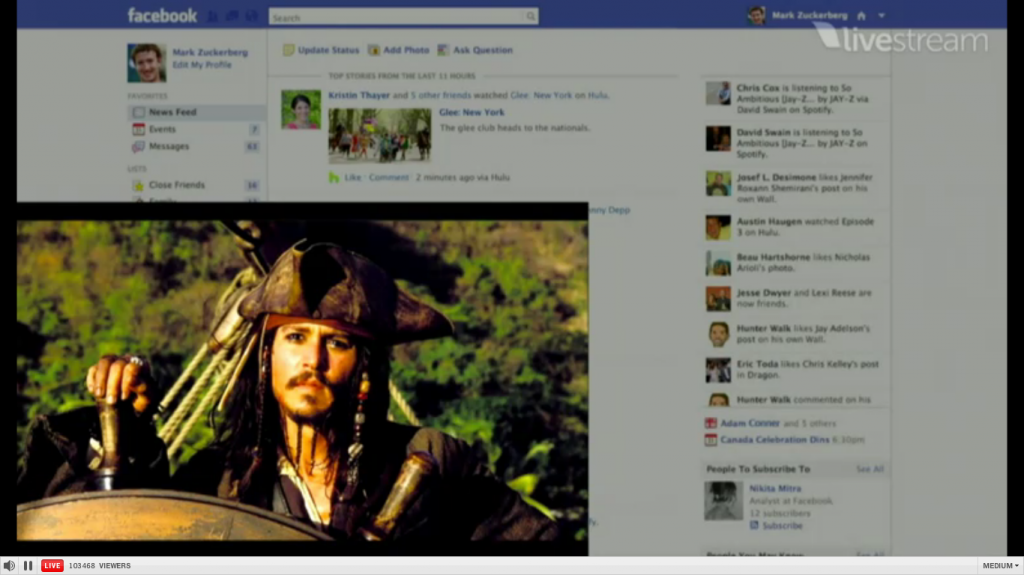Click Chris Cox's ticker avatar

(x=718, y=93)
